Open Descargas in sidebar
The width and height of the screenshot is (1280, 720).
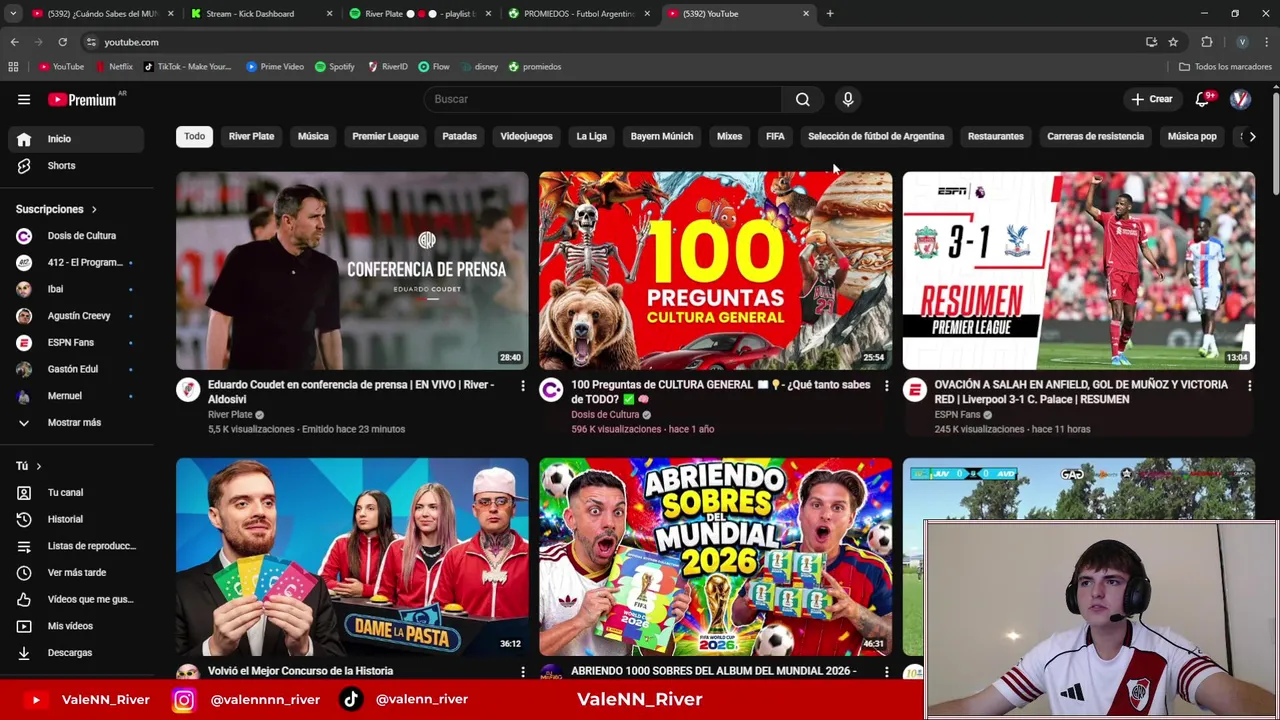pyautogui.click(x=76, y=652)
